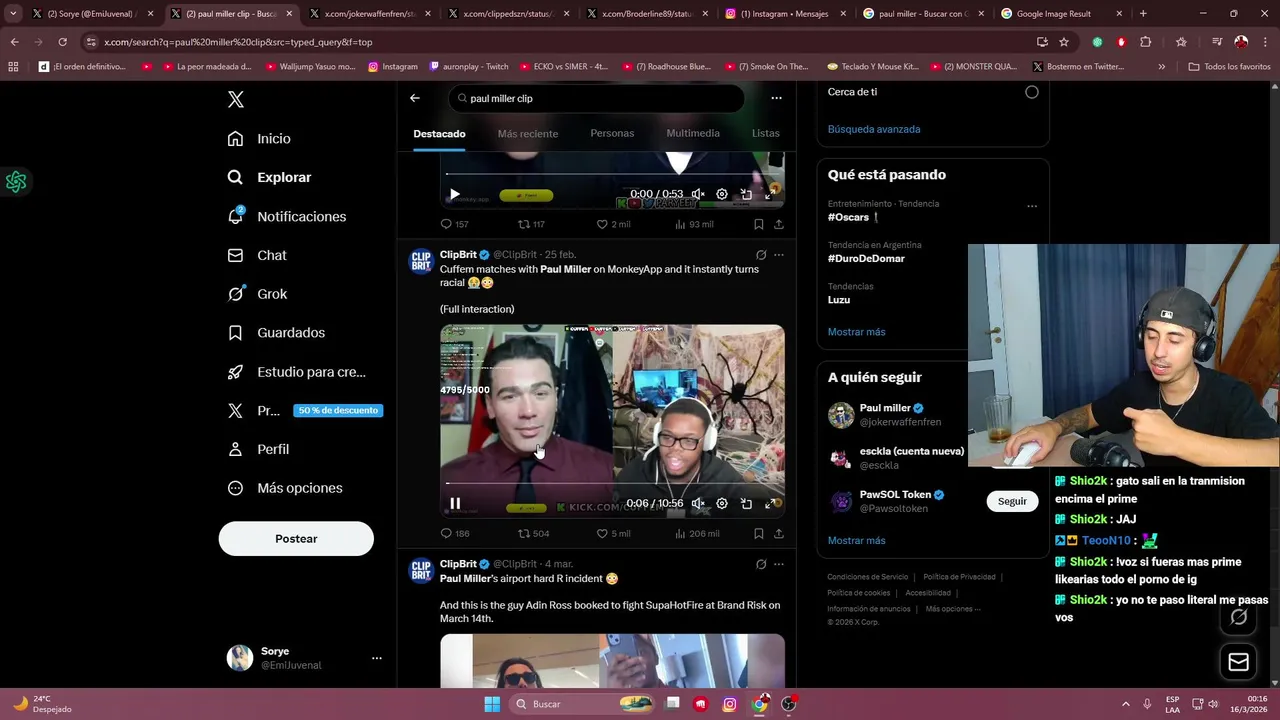Mute the 10:56 video
The image size is (1280, 720).
pyautogui.click(x=698, y=503)
